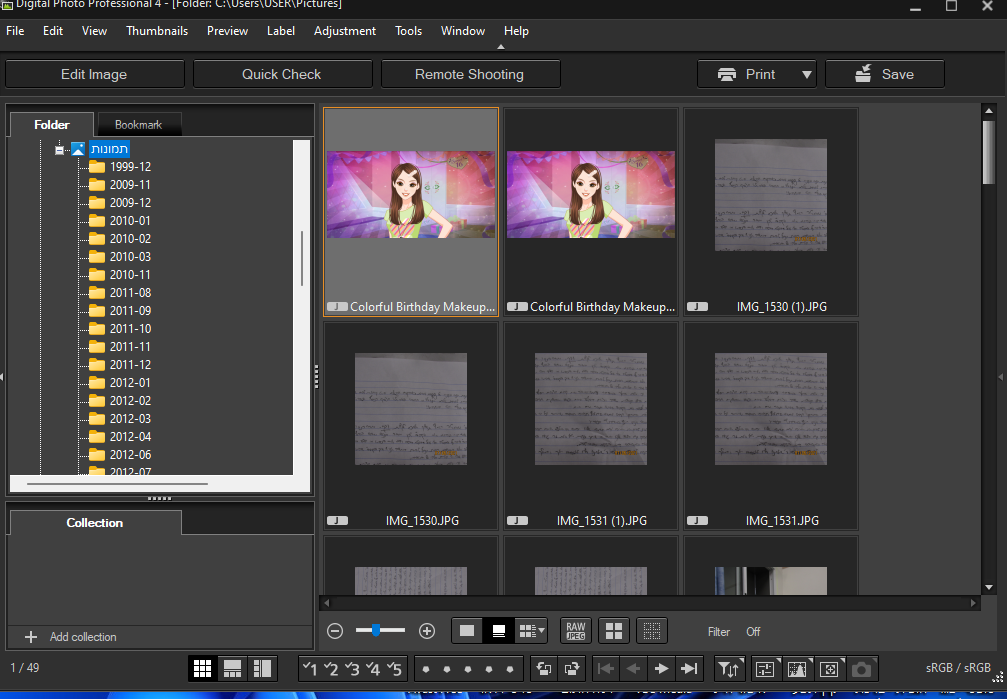
Task: Select the IMG_1530 (1).JPG thumbnail
Action: pyautogui.click(x=771, y=212)
